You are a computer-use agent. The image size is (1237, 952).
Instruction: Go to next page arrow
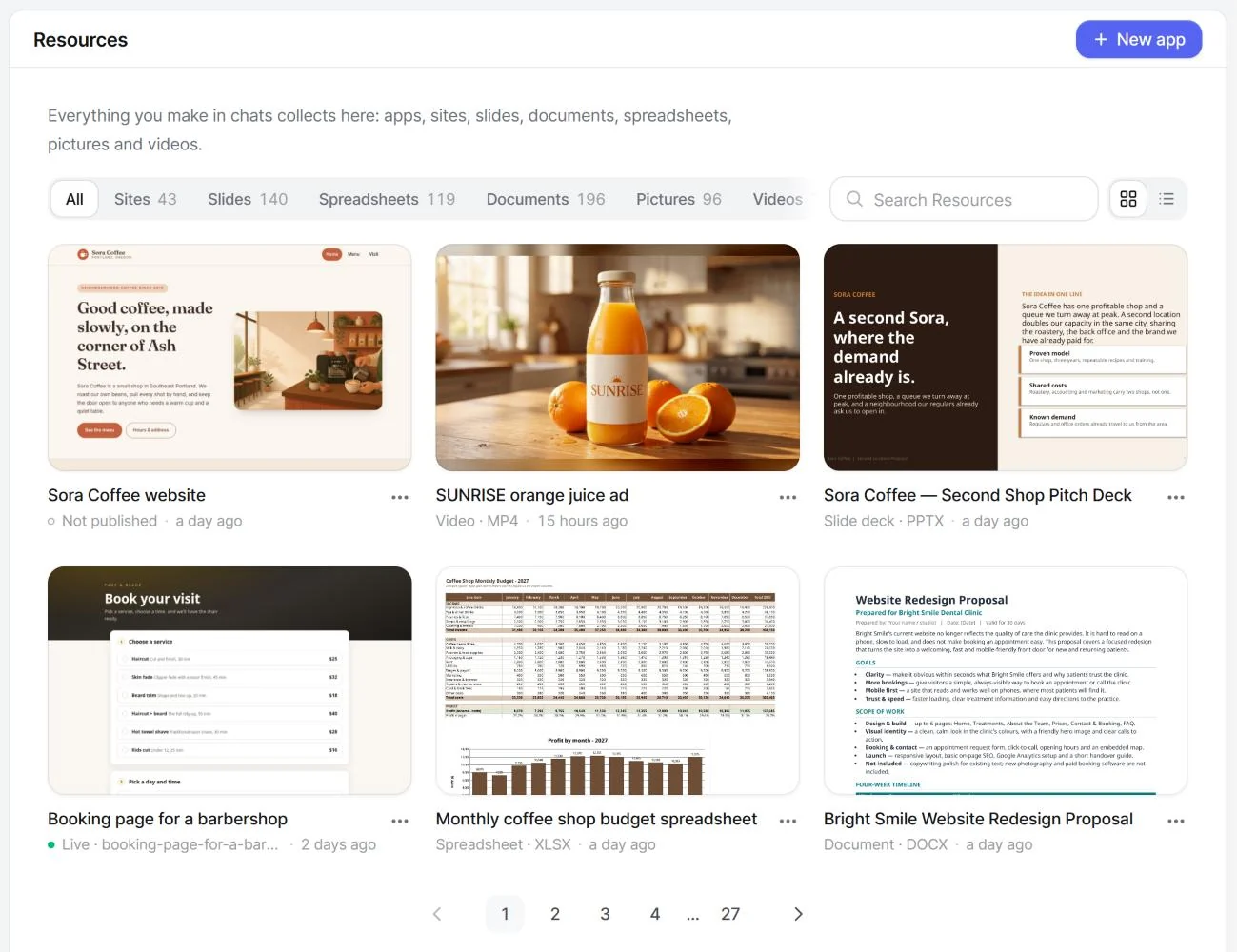[x=798, y=914]
